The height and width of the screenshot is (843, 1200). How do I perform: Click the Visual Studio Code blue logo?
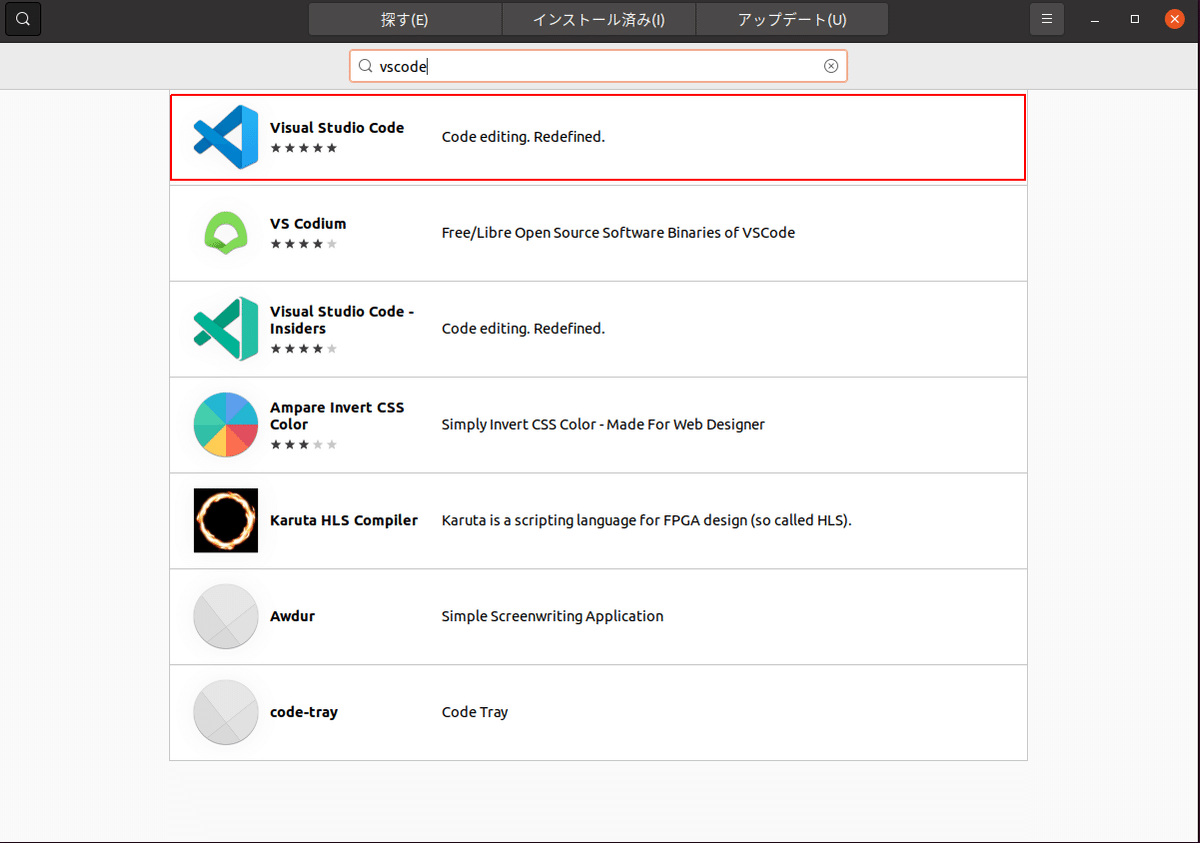[226, 136]
